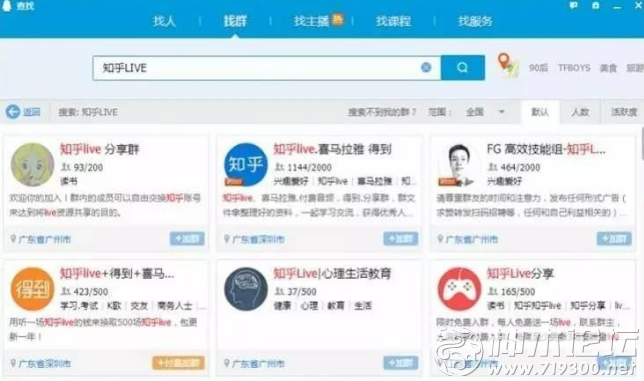Click the K歌 tag in 得到 card
This screenshot has height=381, width=644.
(x=114, y=305)
